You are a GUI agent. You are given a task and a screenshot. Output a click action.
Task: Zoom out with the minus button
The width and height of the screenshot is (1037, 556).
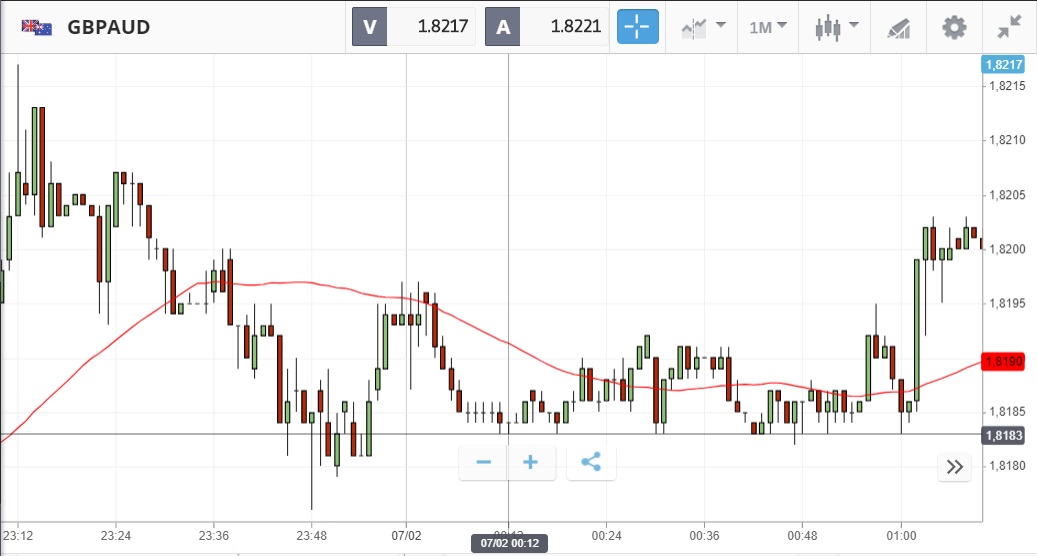(483, 462)
